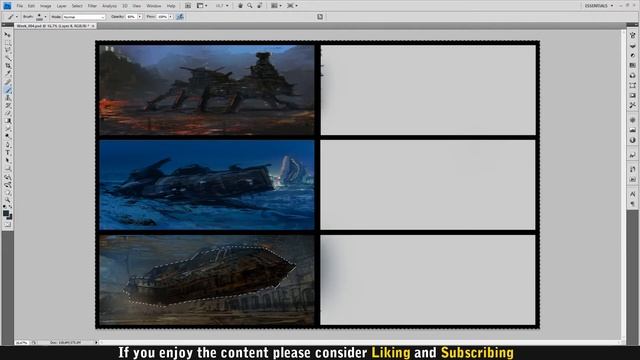Open the Flow slider arrow
This screenshot has height=360, width=640.
[x=171, y=17]
